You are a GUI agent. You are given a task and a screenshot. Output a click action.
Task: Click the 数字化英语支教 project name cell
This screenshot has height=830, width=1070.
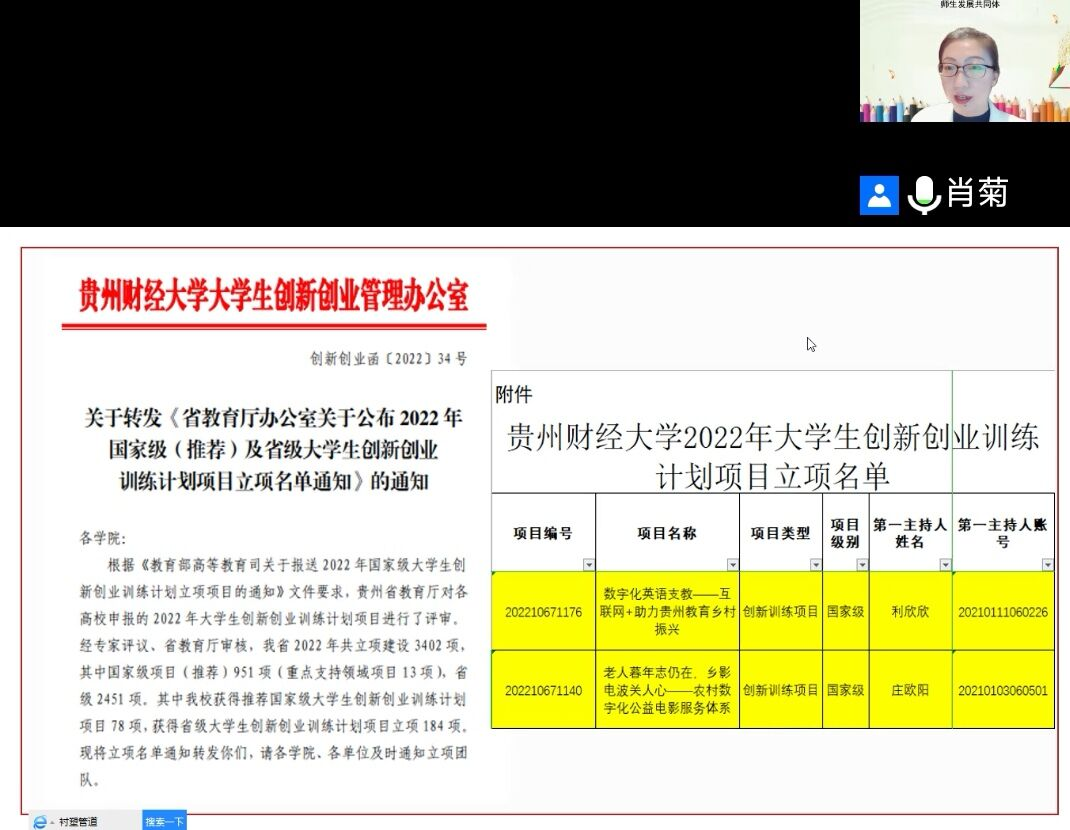click(x=667, y=611)
